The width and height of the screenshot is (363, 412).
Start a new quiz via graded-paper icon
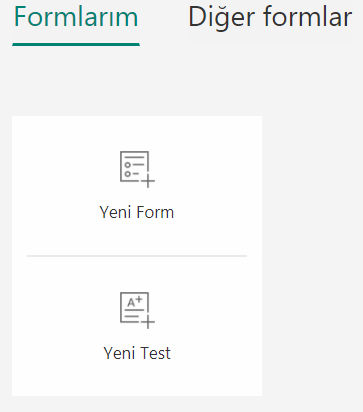tap(137, 310)
